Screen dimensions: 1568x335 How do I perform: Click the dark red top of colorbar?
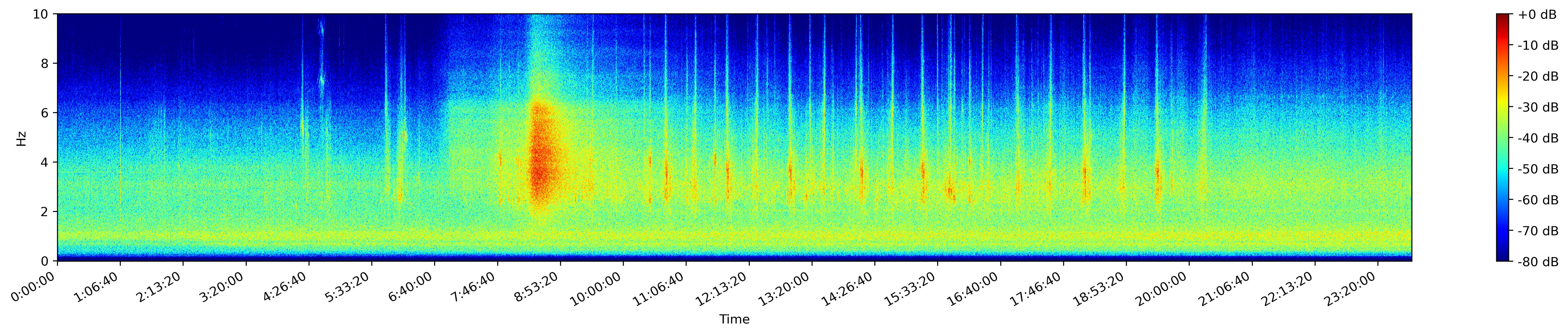click(x=1502, y=17)
